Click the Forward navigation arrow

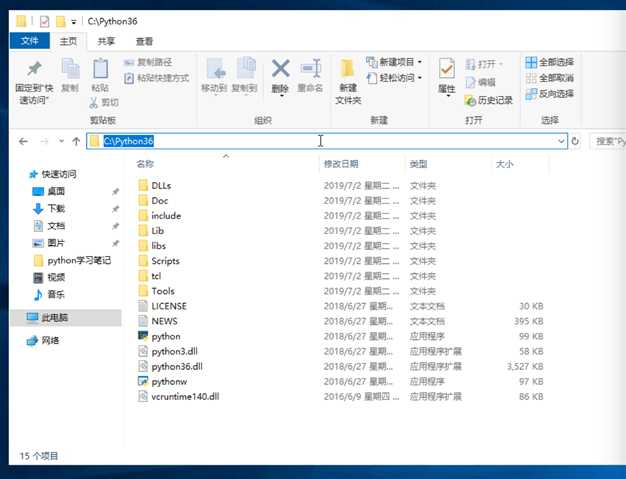pyautogui.click(x=44, y=141)
